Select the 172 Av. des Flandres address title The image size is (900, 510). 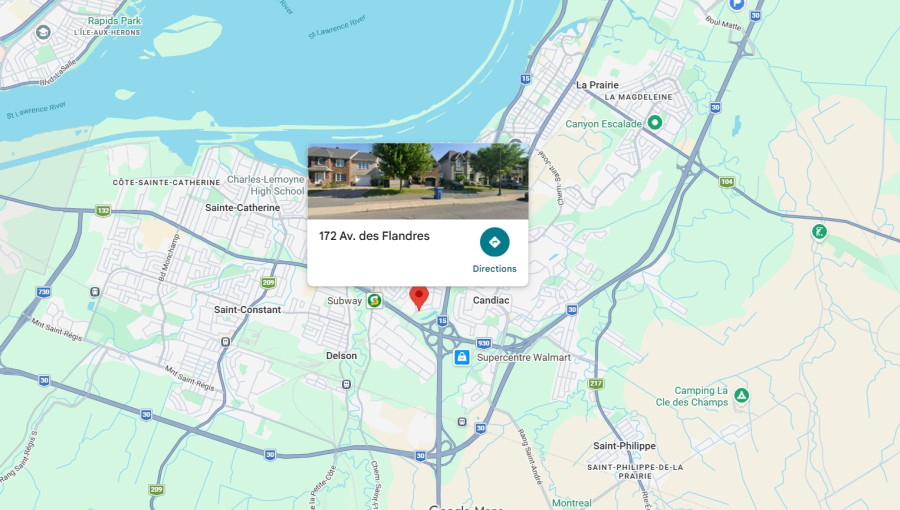(x=374, y=236)
